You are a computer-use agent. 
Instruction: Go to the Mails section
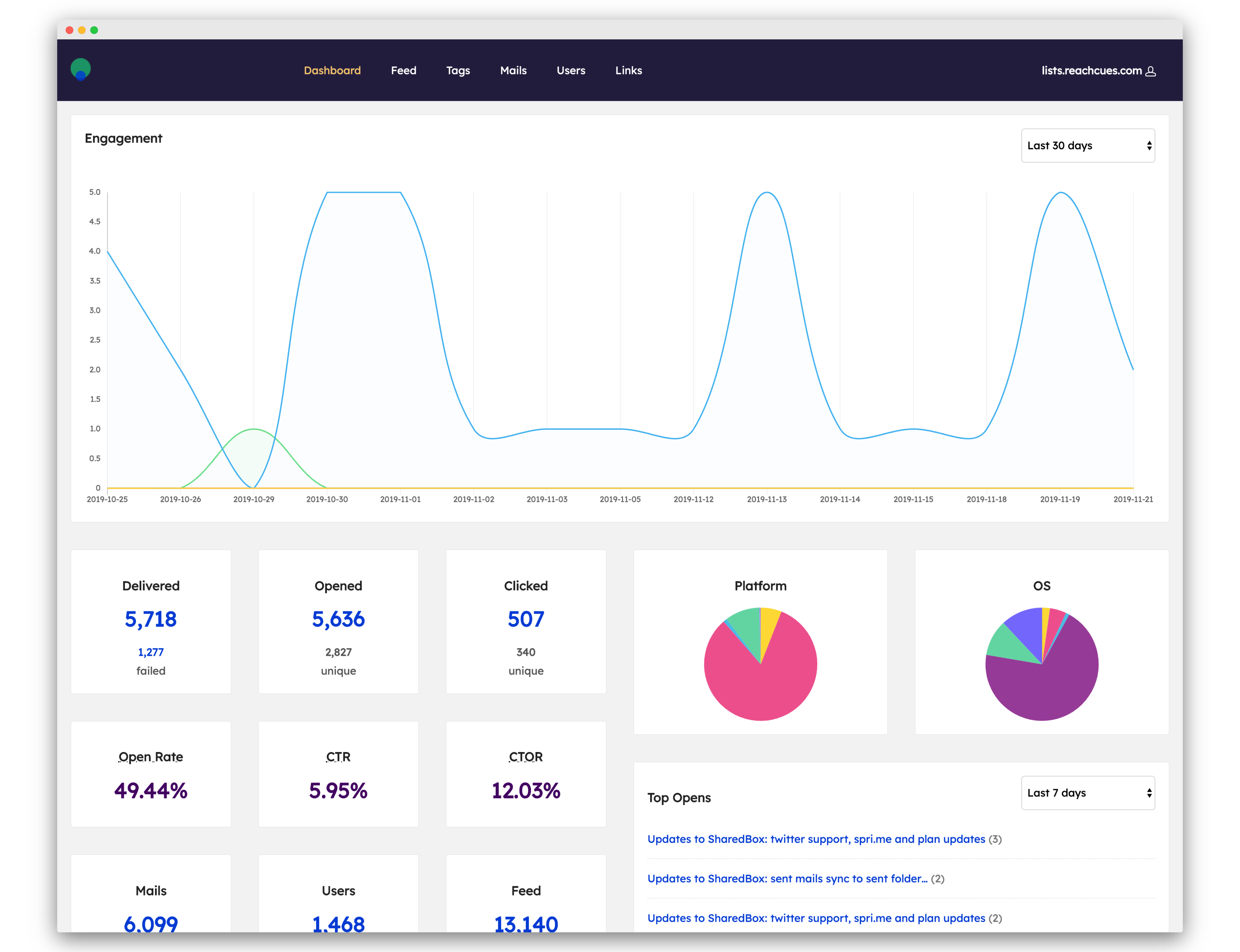pos(513,70)
